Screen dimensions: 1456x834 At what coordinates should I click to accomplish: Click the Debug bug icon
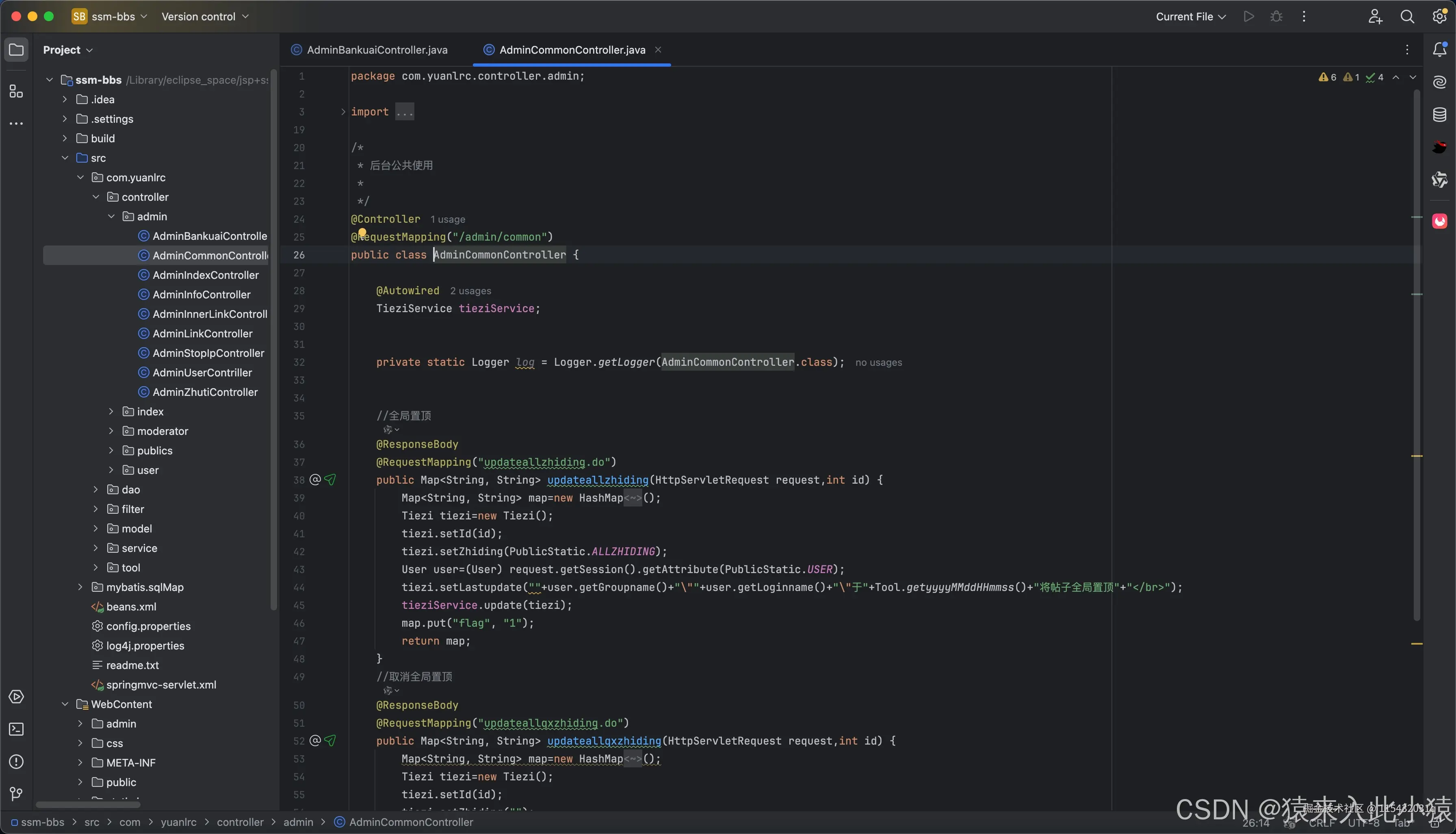(x=1276, y=17)
